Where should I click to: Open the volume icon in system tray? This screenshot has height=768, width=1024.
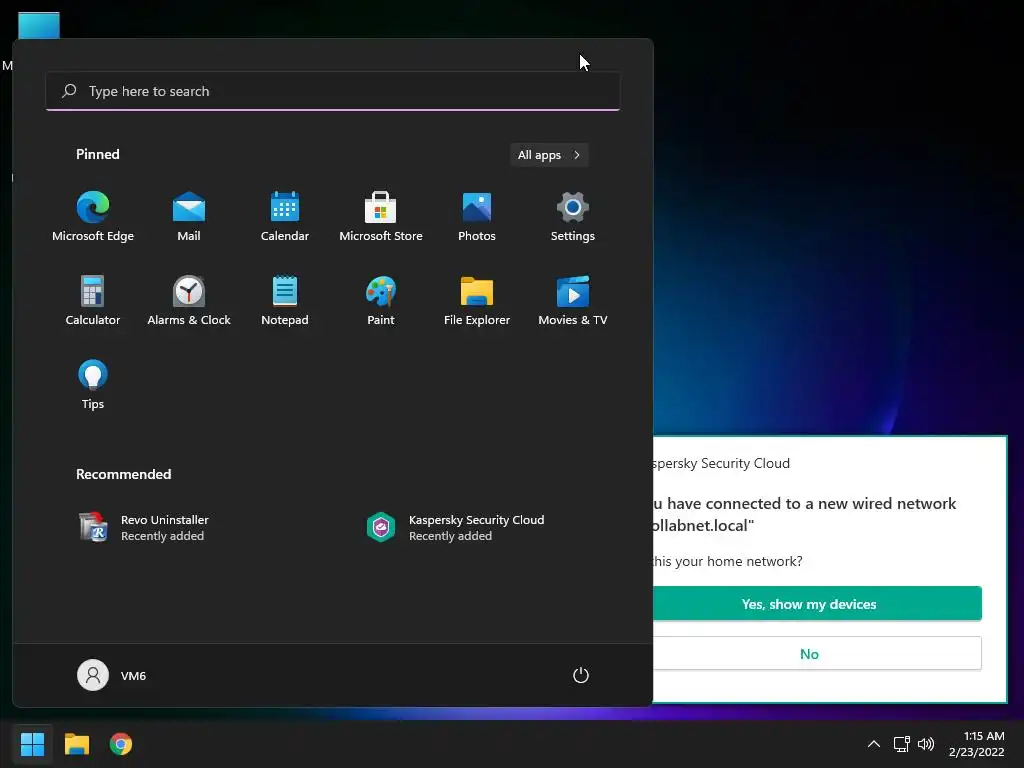pos(925,744)
